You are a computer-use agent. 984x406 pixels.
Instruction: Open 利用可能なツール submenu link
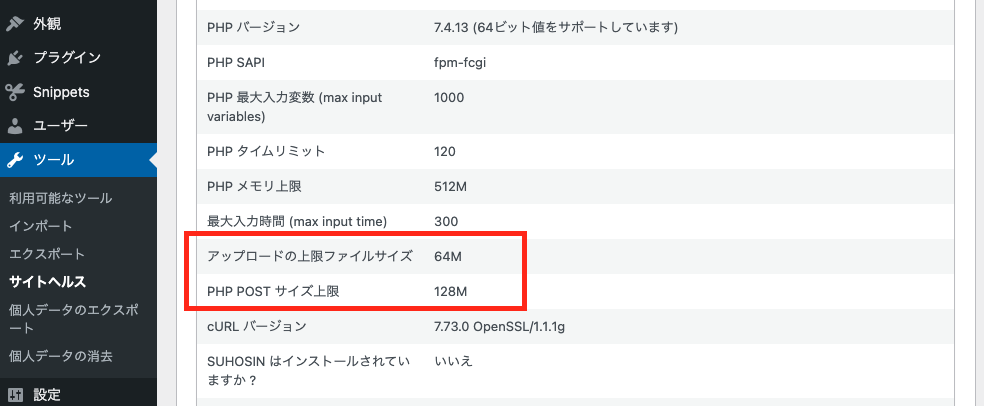pos(60,198)
